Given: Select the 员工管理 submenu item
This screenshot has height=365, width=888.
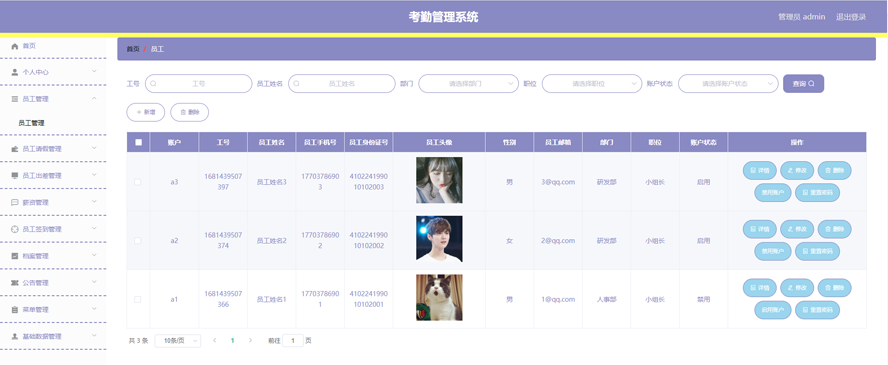Looking at the screenshot, I should 31,123.
